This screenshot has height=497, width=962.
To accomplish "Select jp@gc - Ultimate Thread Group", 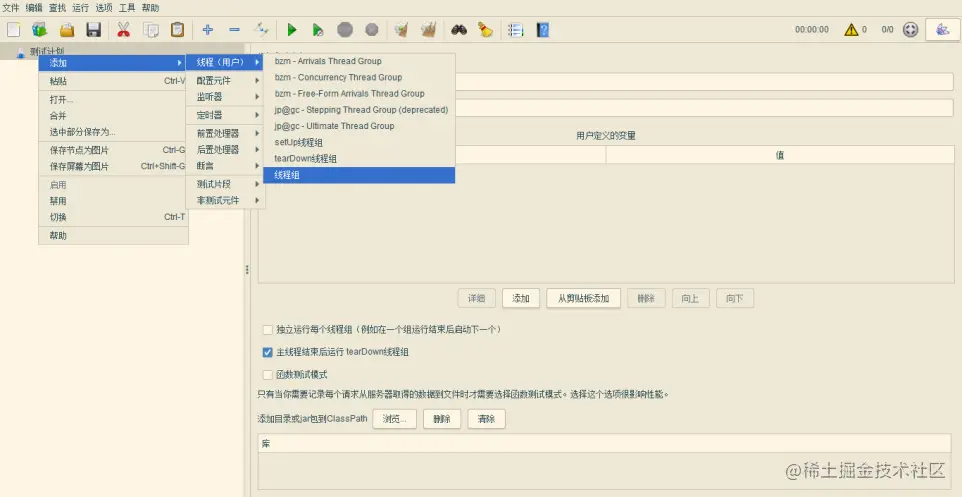I will tap(360, 126).
